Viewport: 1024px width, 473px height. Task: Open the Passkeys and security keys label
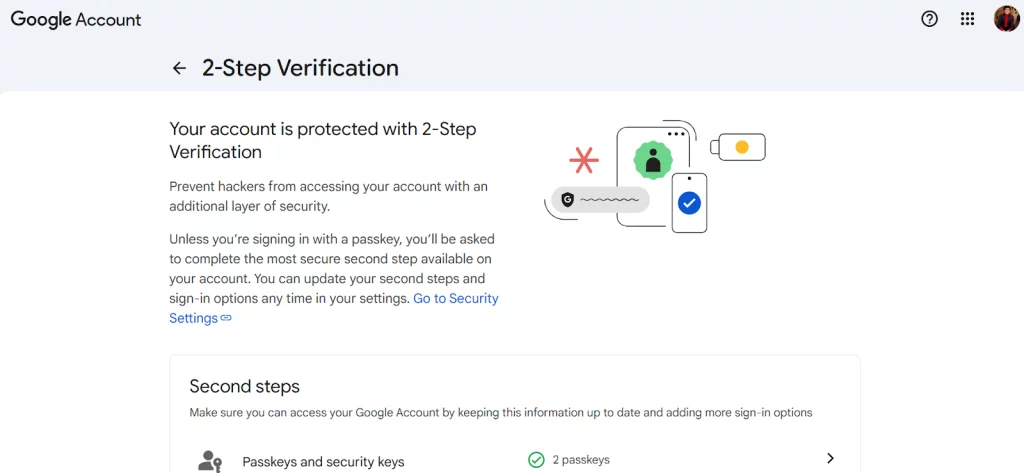pyautogui.click(x=323, y=462)
